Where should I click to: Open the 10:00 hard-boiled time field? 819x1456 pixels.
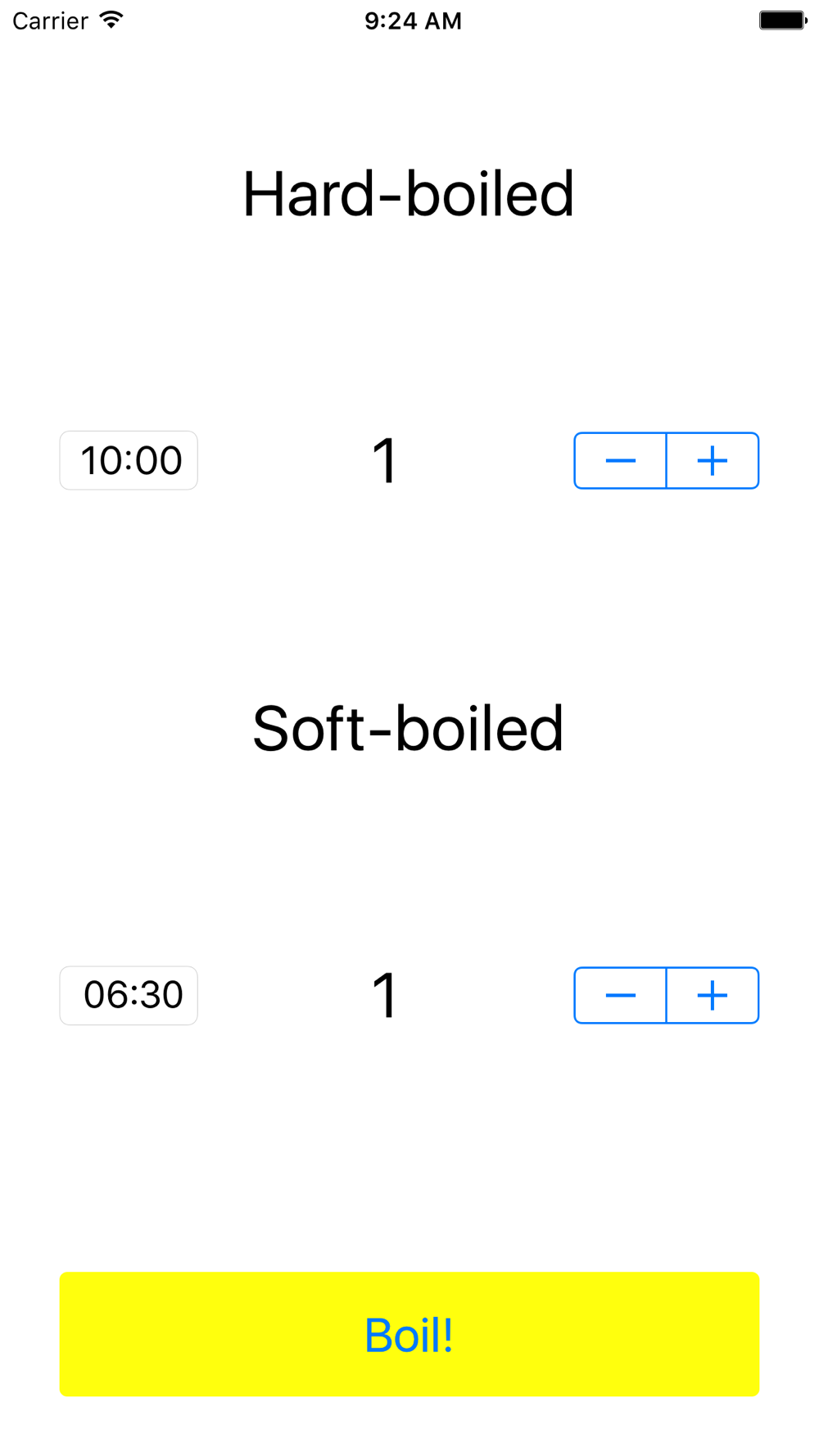[129, 460]
